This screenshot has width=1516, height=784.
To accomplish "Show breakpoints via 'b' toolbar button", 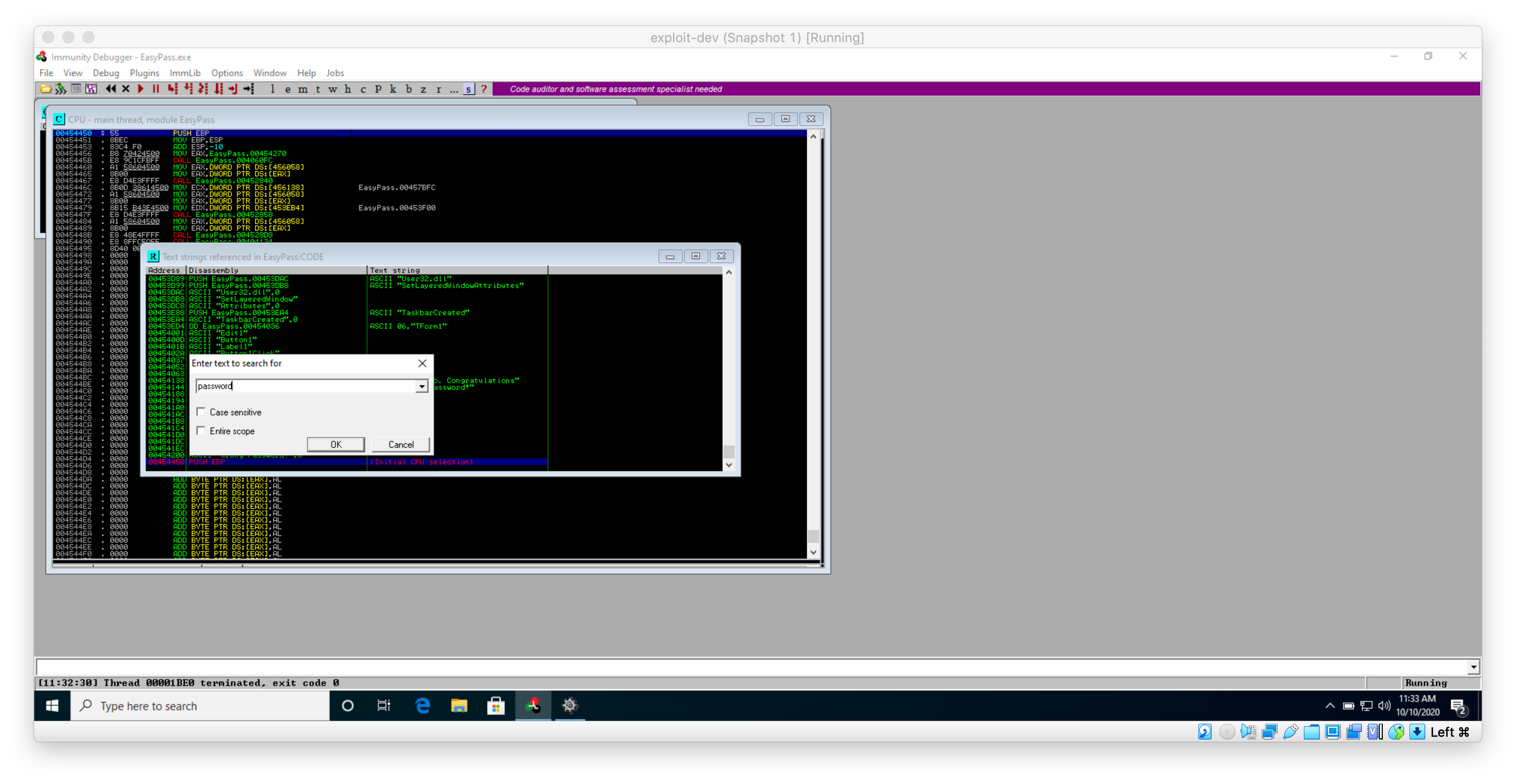I will coord(409,89).
